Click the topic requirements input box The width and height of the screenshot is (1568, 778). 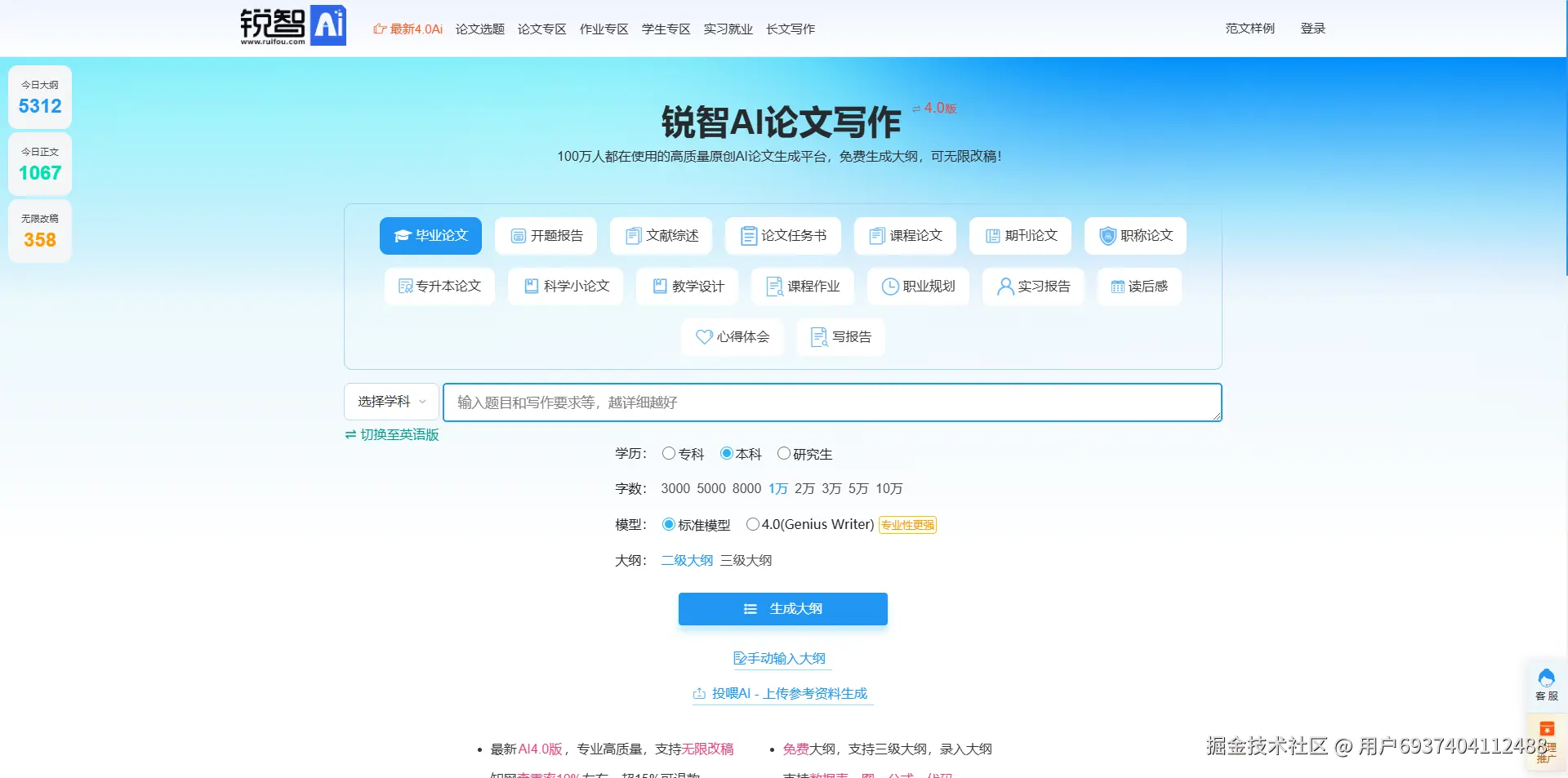831,402
